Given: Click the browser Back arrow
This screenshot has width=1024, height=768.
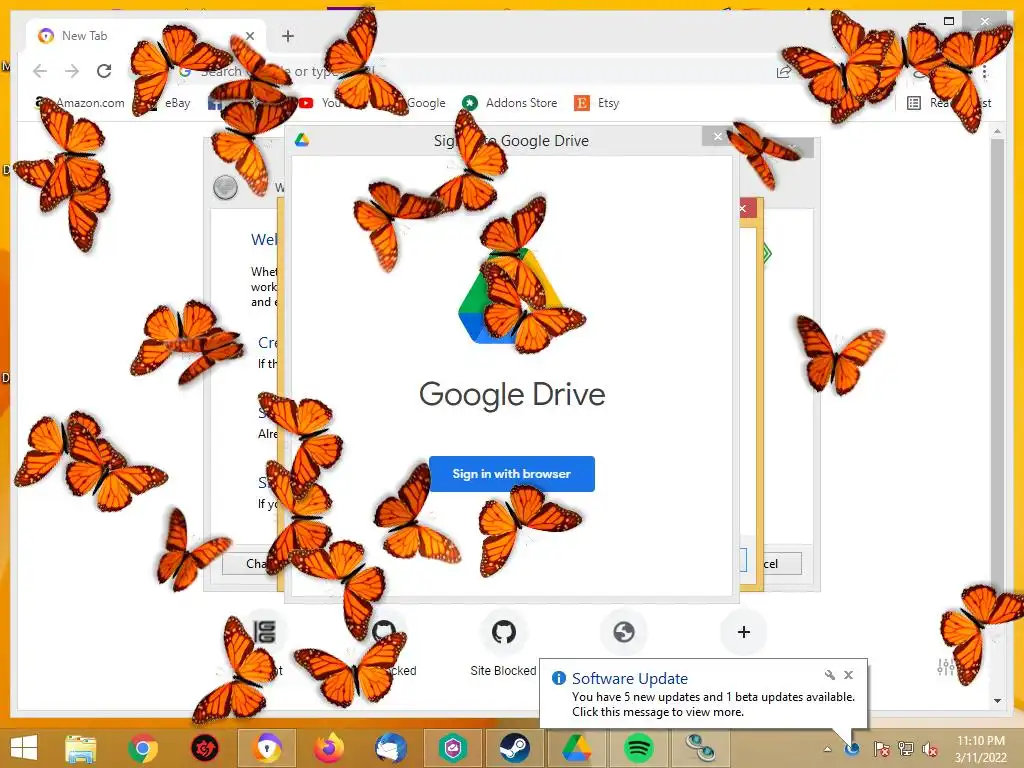Looking at the screenshot, I should pos(40,71).
